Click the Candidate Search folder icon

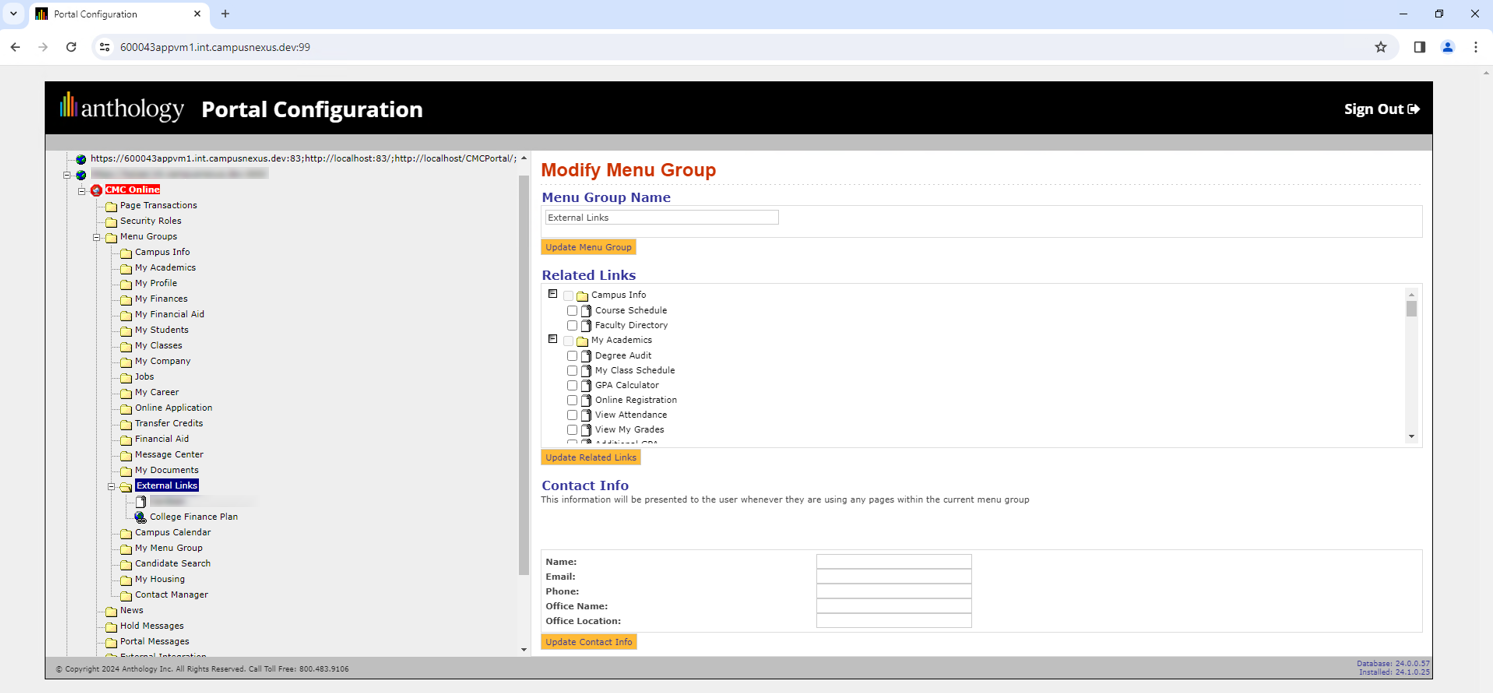coord(126,564)
